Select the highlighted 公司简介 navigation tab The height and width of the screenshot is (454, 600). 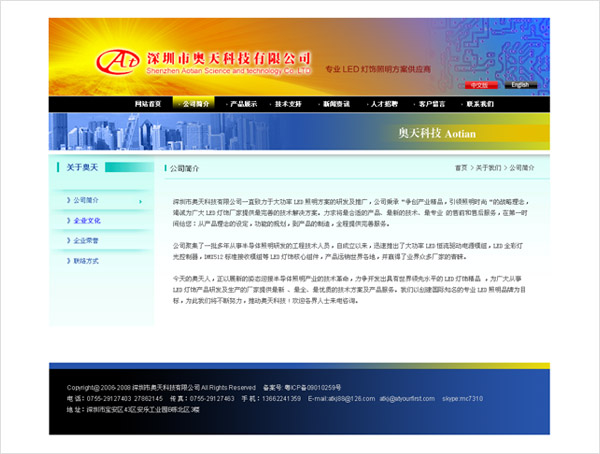click(x=193, y=104)
